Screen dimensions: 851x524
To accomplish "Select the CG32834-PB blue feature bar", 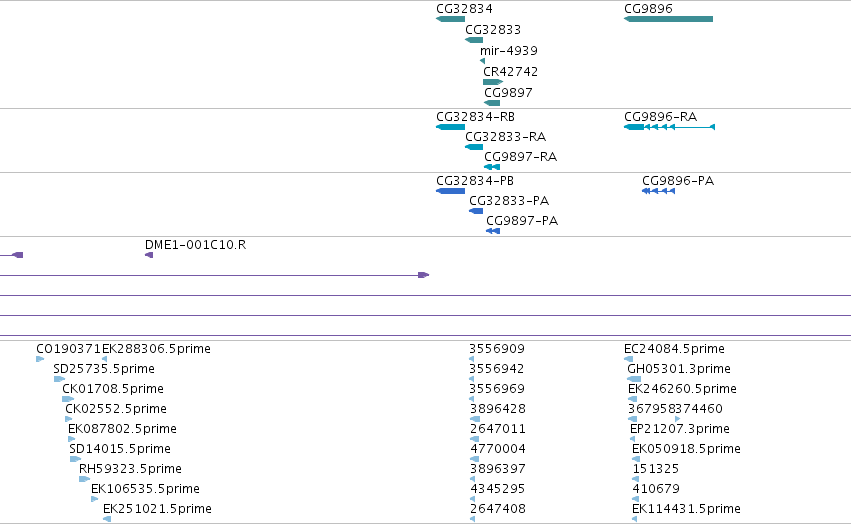I will pyautogui.click(x=450, y=191).
